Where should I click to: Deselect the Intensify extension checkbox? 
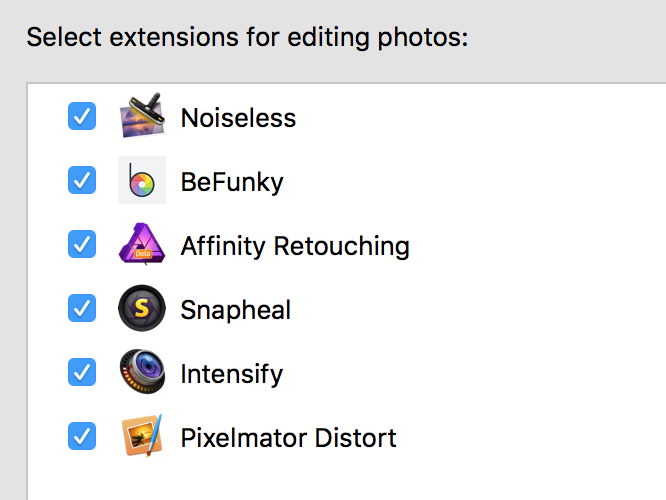(82, 373)
